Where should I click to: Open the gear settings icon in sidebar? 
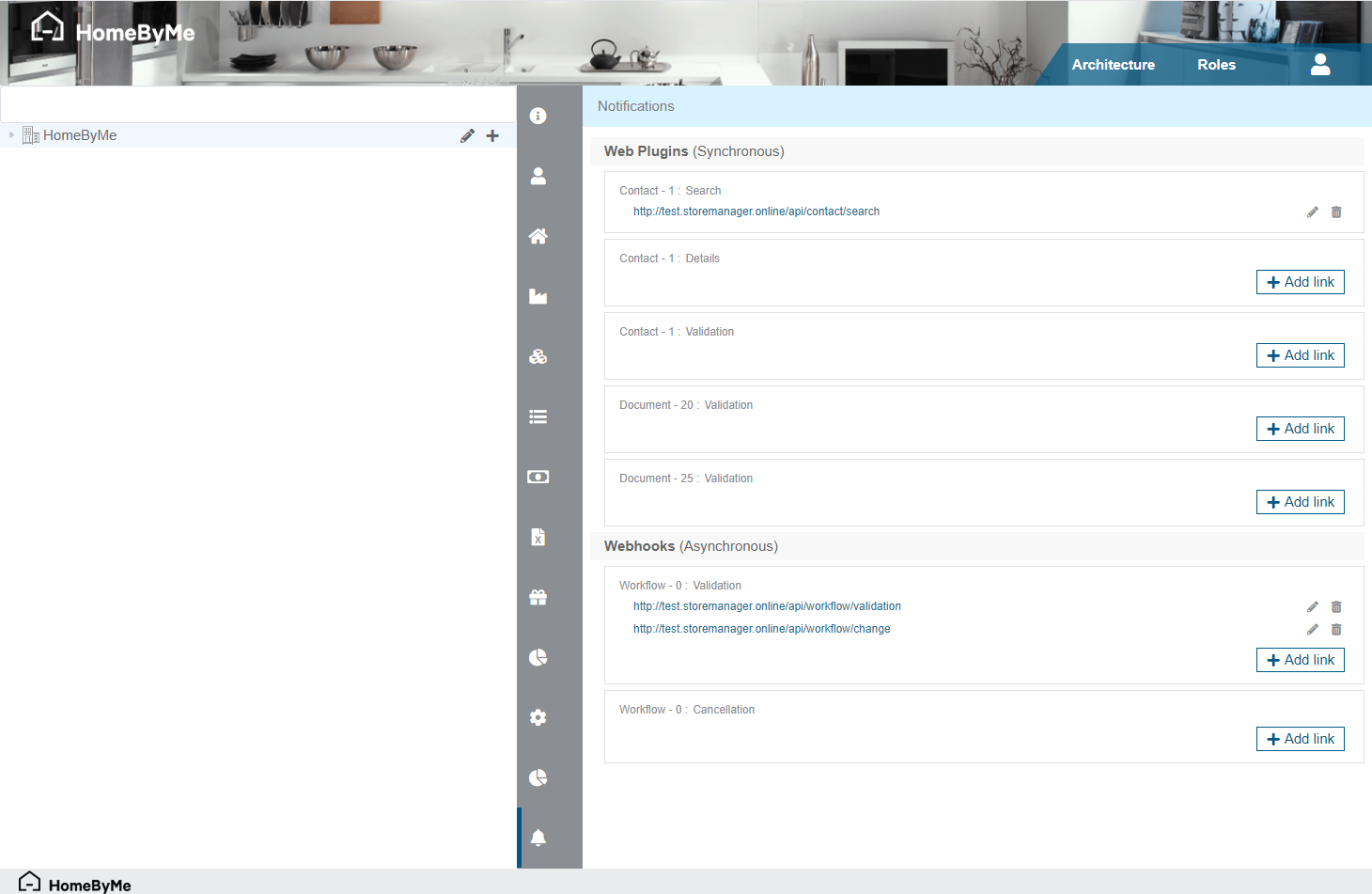pyautogui.click(x=538, y=717)
